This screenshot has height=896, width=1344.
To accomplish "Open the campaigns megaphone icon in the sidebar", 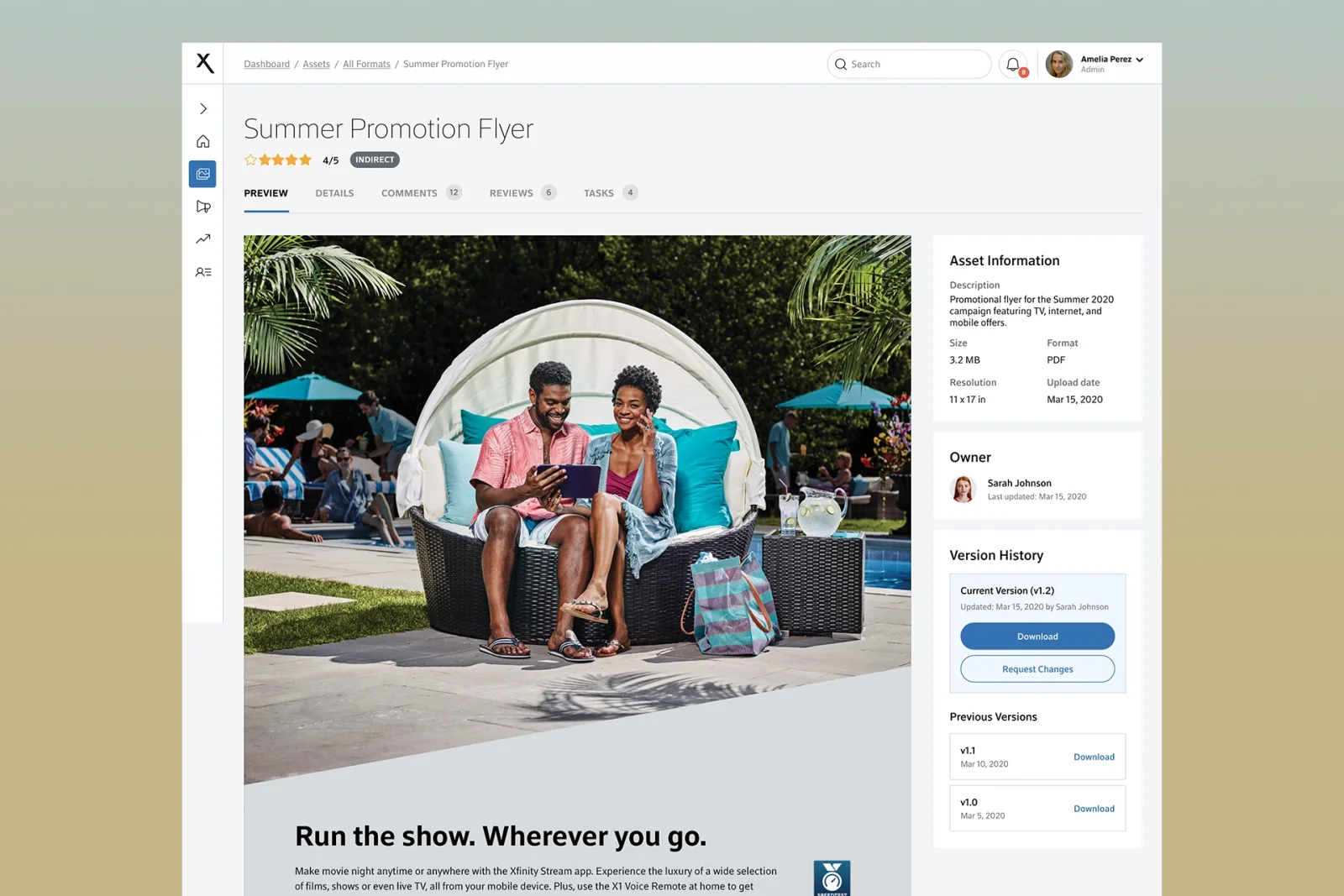I will pos(203,207).
